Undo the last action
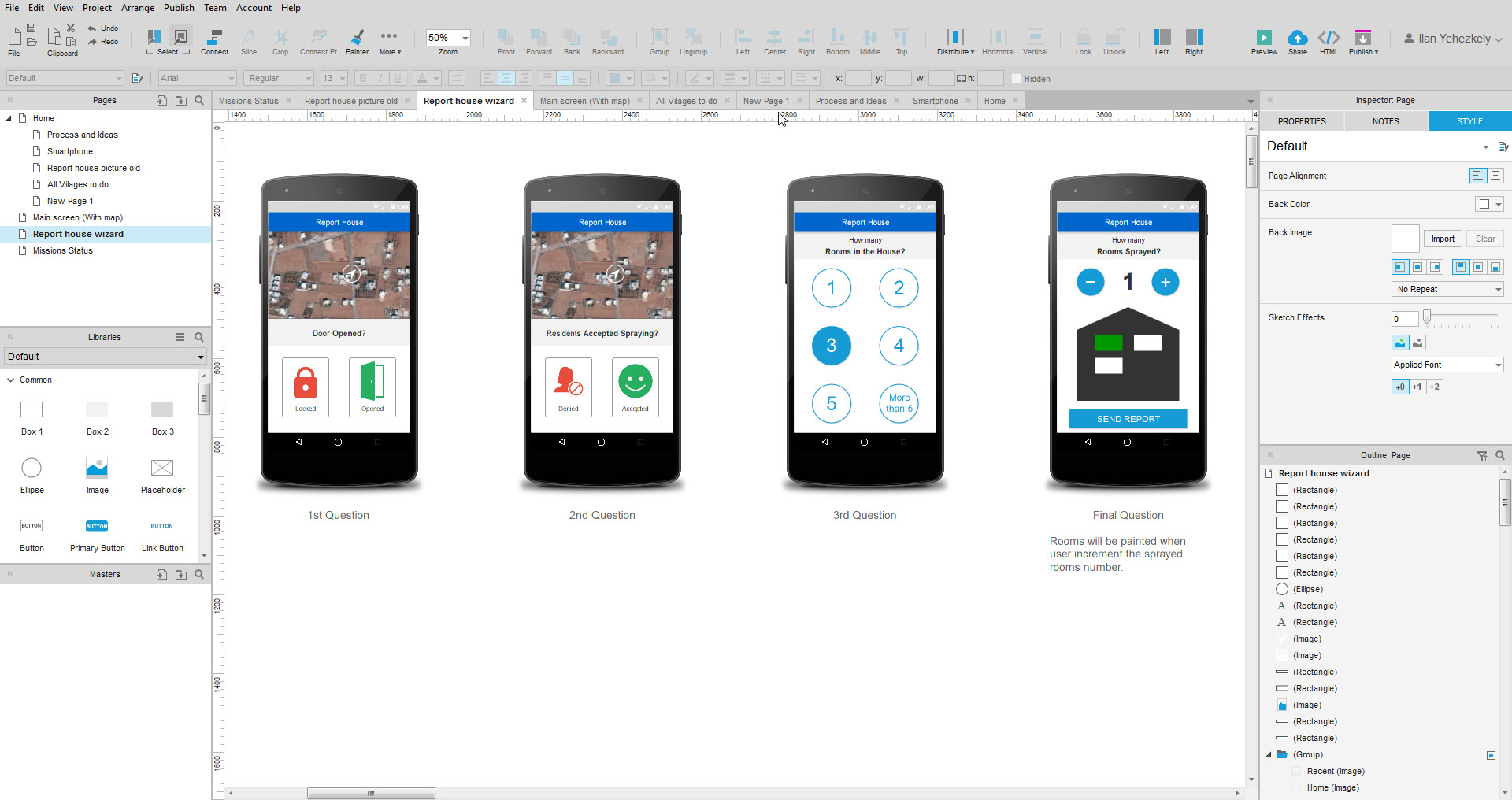 (102, 28)
